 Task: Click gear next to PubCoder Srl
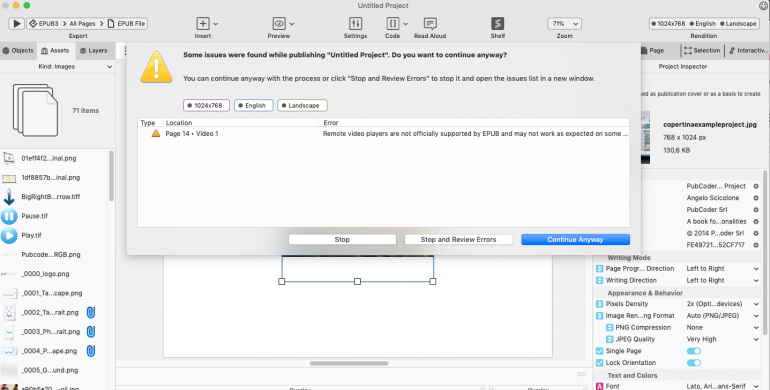tap(756, 210)
